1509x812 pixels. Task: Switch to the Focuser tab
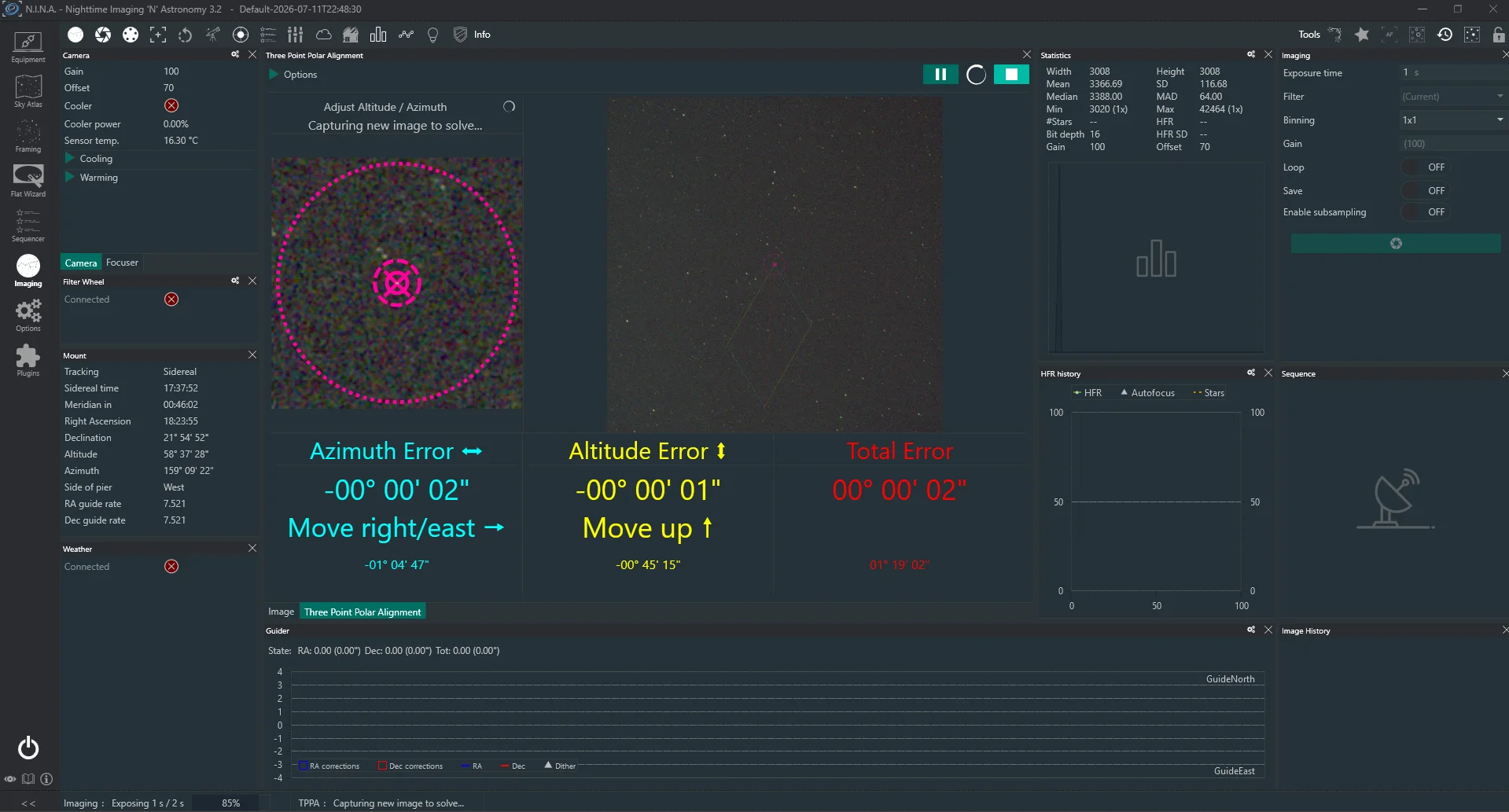(x=122, y=263)
